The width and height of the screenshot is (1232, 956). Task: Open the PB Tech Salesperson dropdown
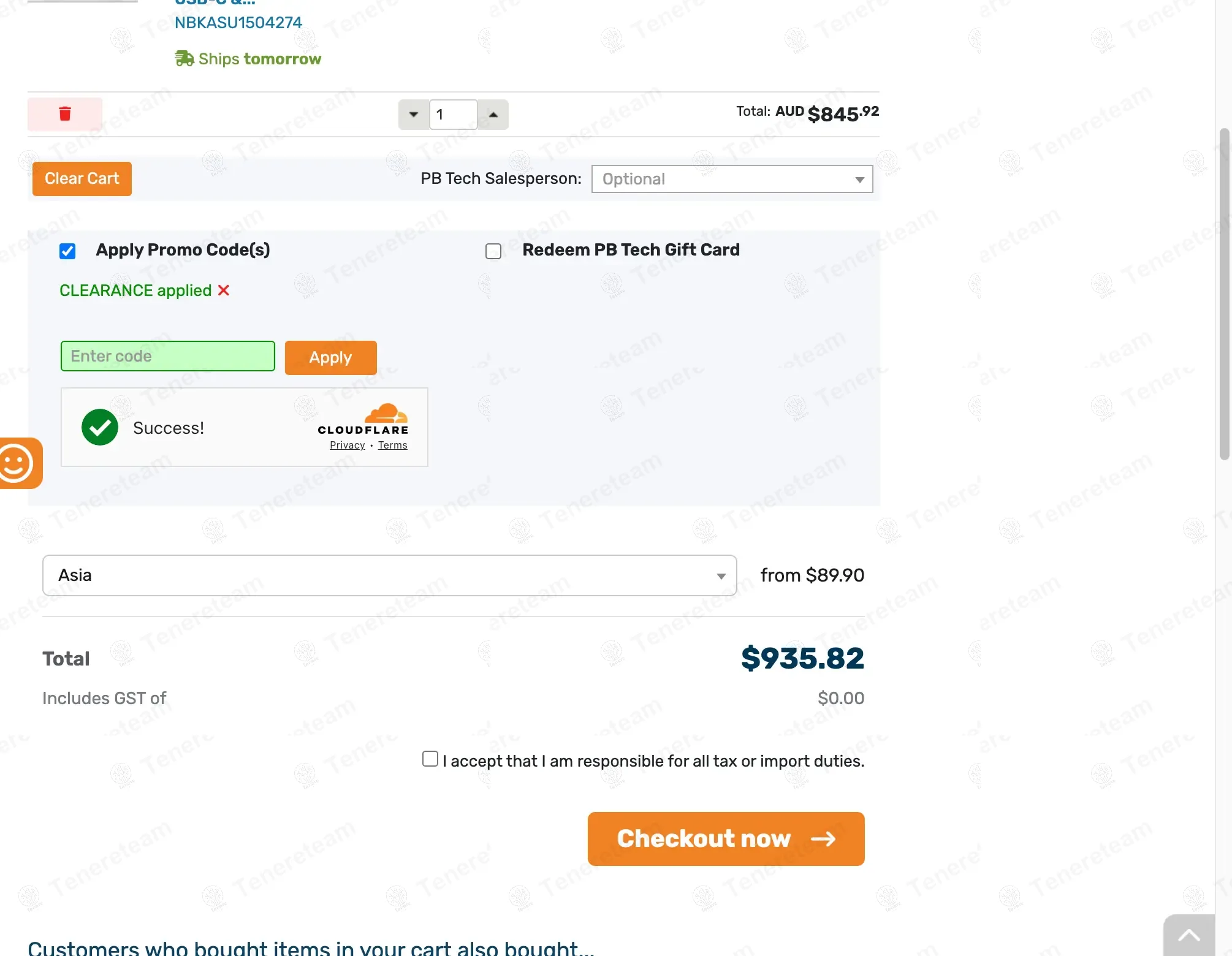(732, 179)
